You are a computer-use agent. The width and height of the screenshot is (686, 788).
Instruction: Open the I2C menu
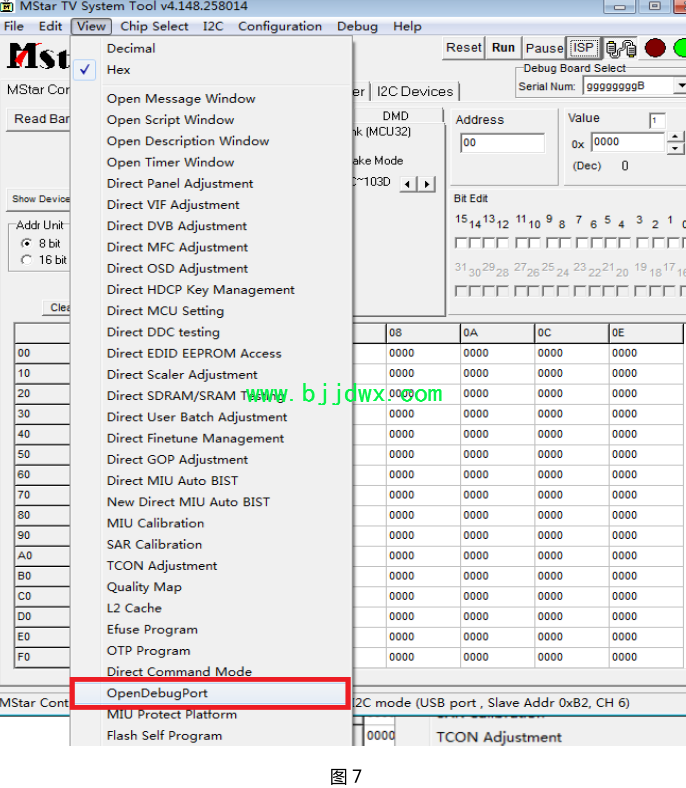click(x=213, y=26)
